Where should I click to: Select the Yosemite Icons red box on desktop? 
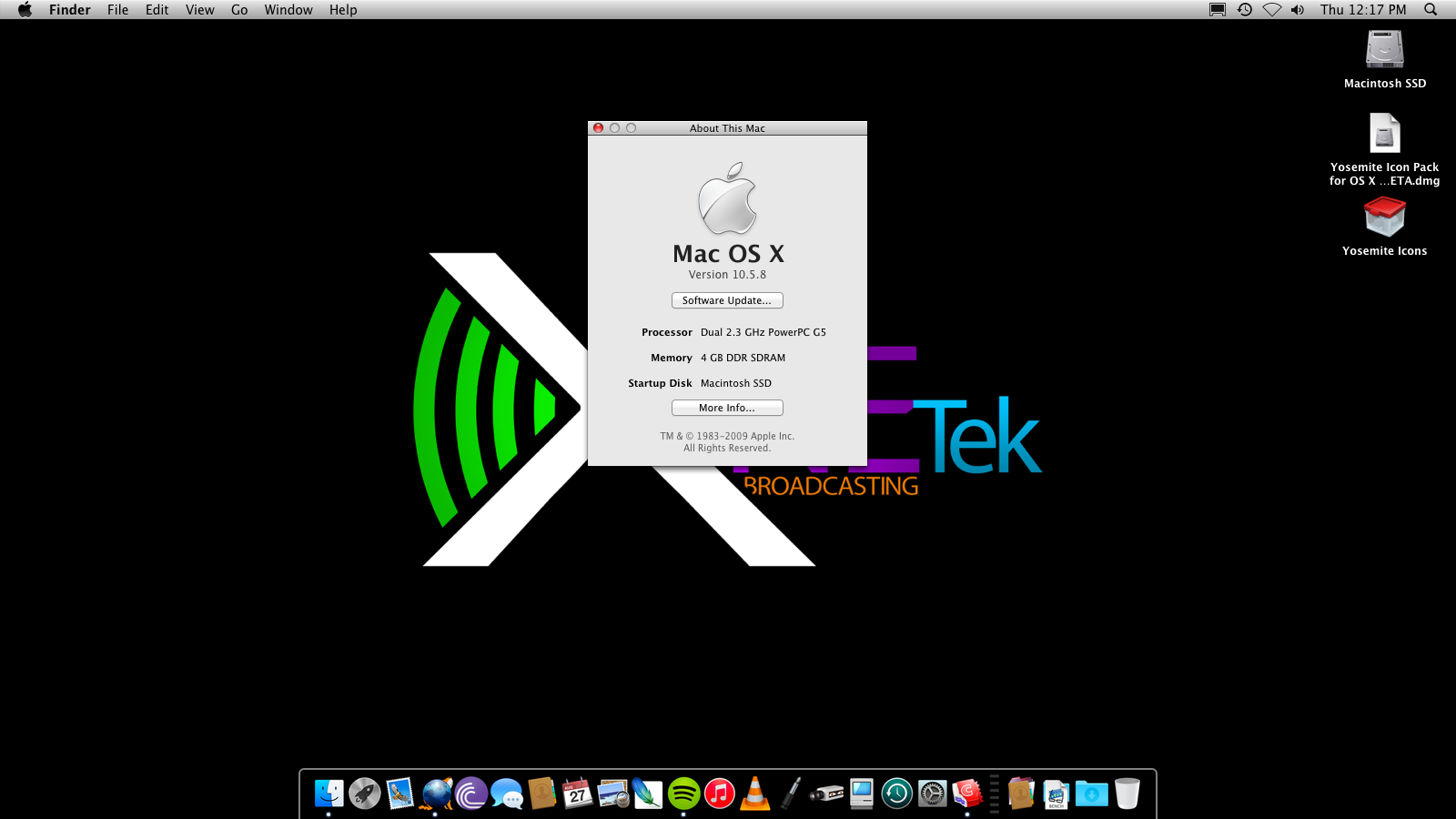pos(1385,217)
